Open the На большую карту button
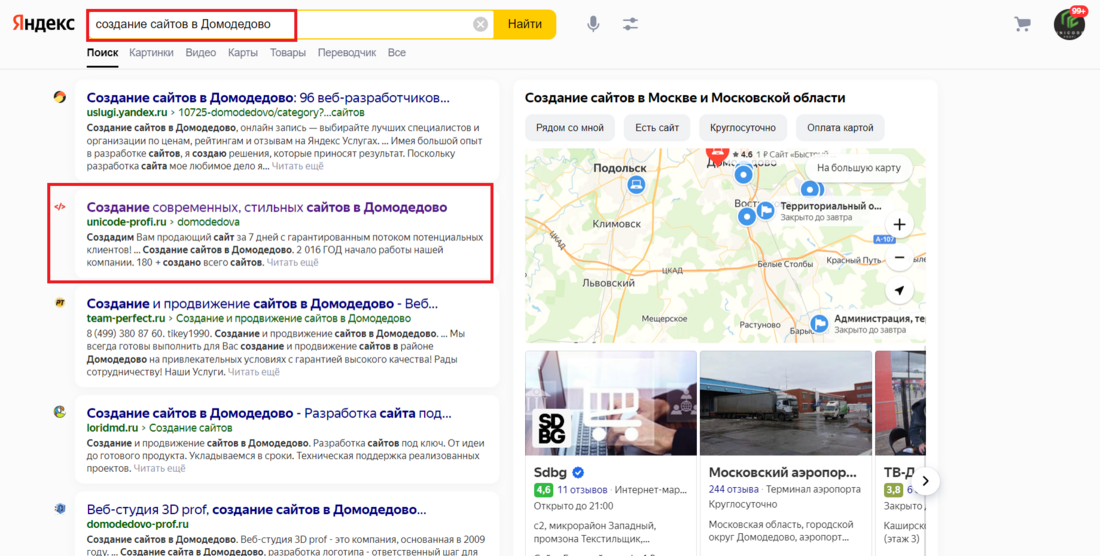This screenshot has width=1100, height=556. pos(859,168)
